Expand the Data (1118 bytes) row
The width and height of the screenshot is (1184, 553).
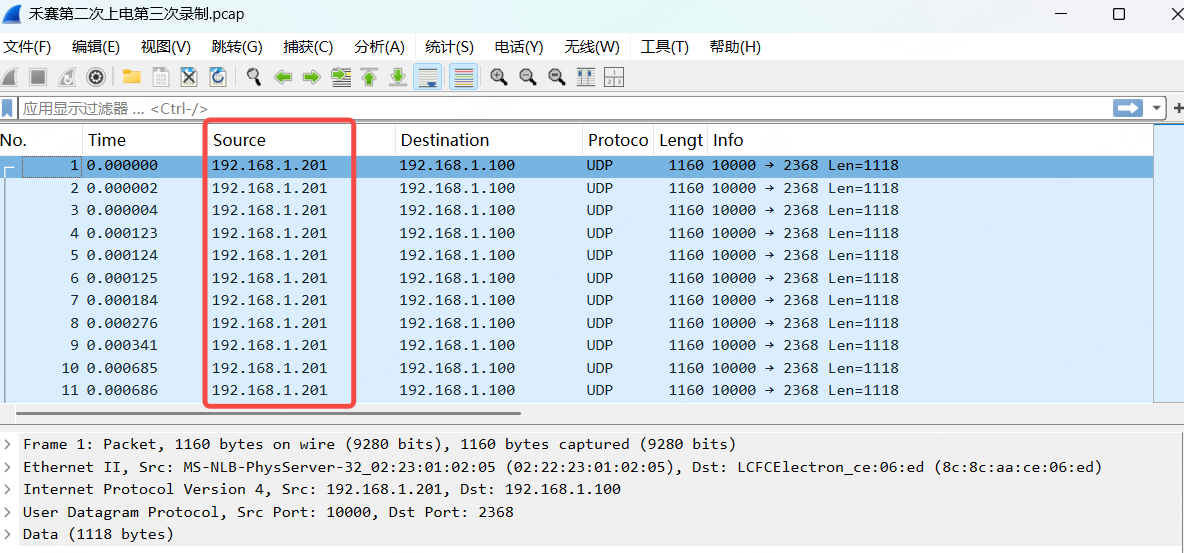coord(8,535)
